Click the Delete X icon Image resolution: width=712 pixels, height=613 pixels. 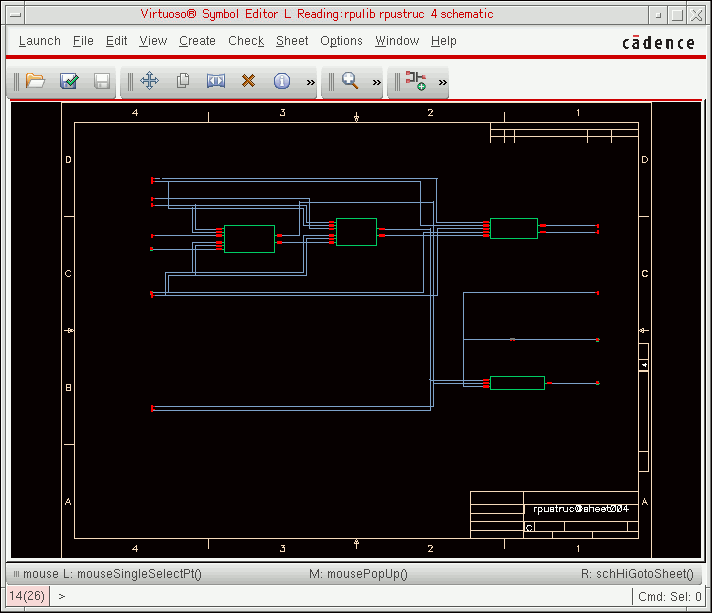(249, 81)
